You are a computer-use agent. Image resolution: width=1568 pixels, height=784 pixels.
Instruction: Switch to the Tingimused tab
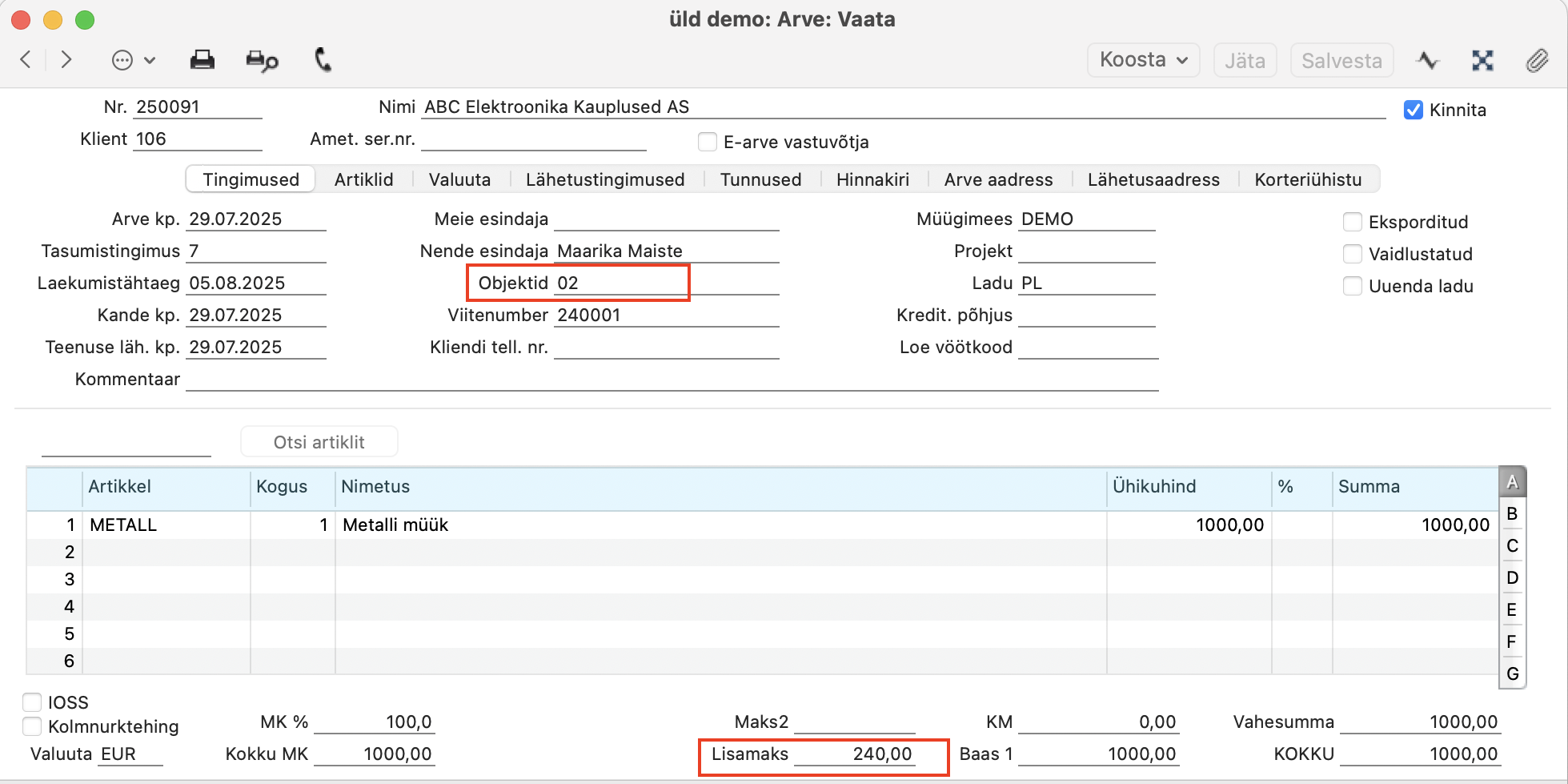[x=251, y=179]
